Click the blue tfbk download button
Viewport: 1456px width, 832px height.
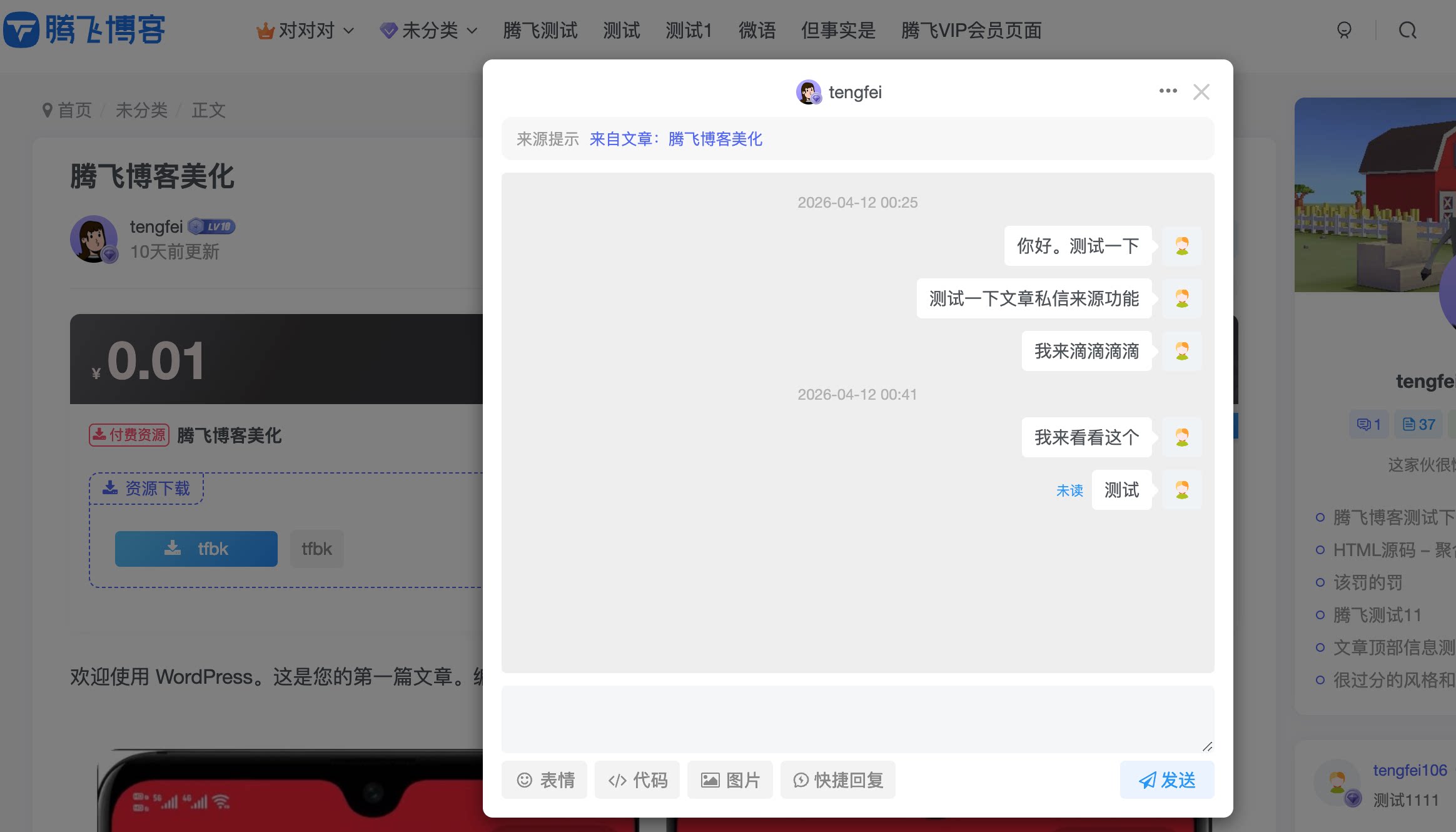tap(196, 548)
